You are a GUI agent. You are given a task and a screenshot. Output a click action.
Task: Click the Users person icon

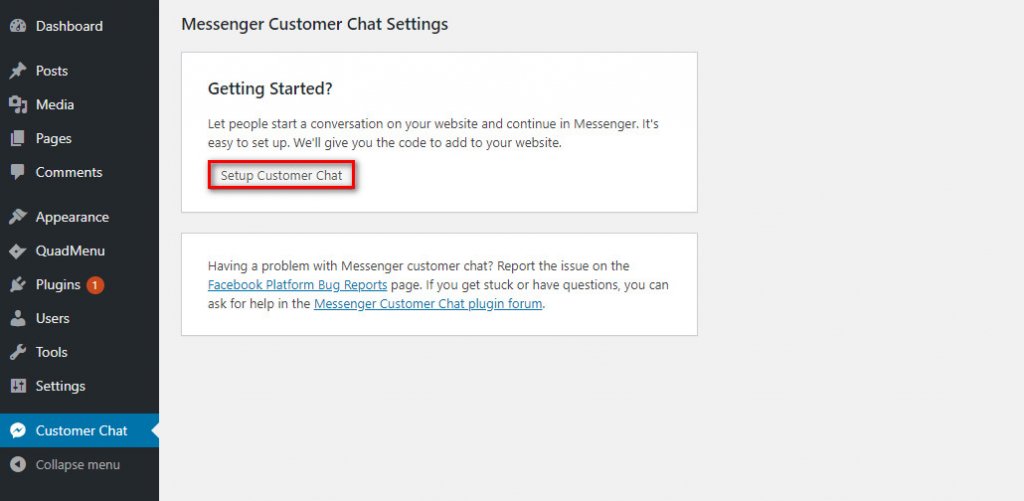point(18,318)
